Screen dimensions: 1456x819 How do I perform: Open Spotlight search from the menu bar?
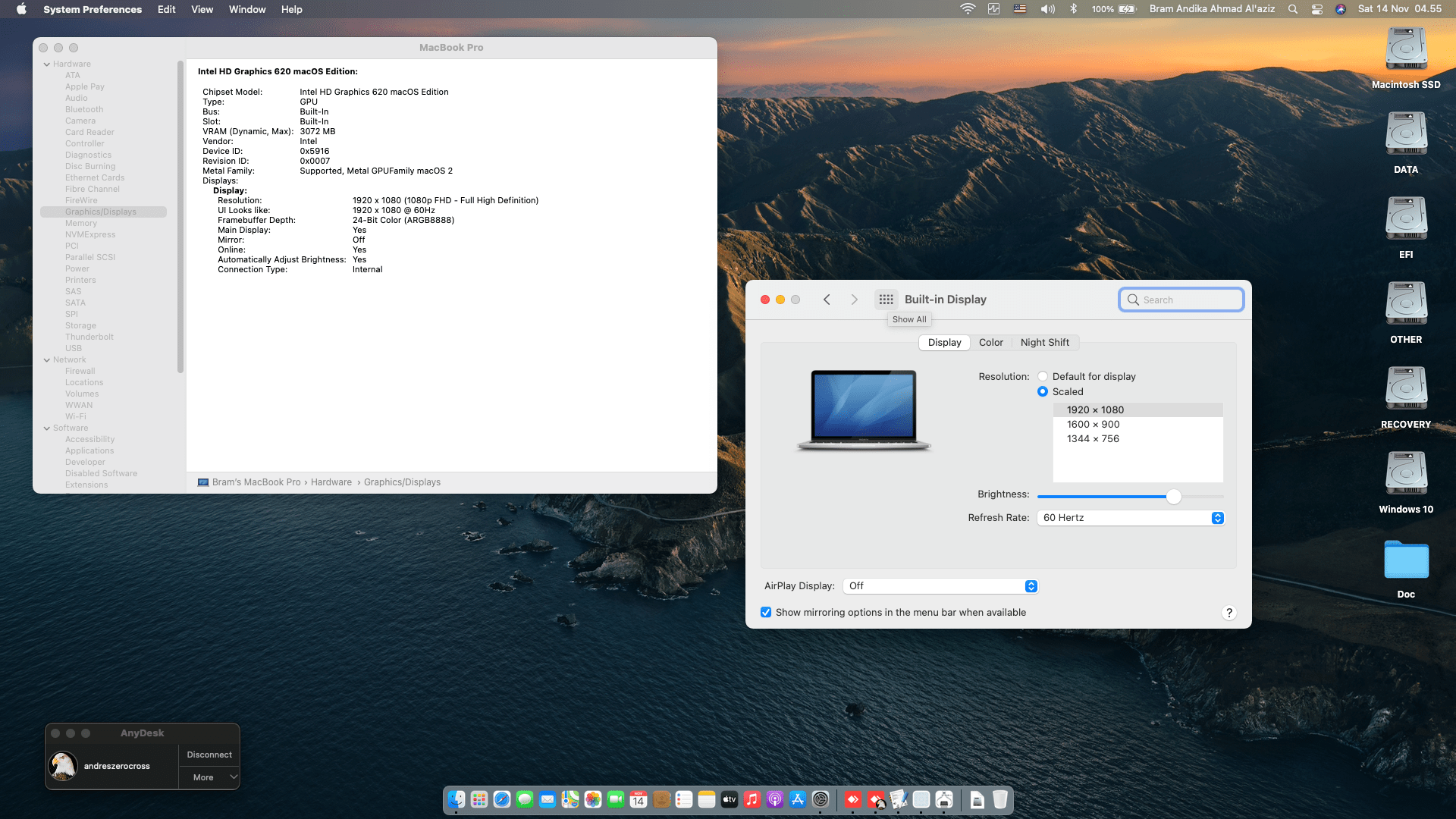[x=1291, y=9]
